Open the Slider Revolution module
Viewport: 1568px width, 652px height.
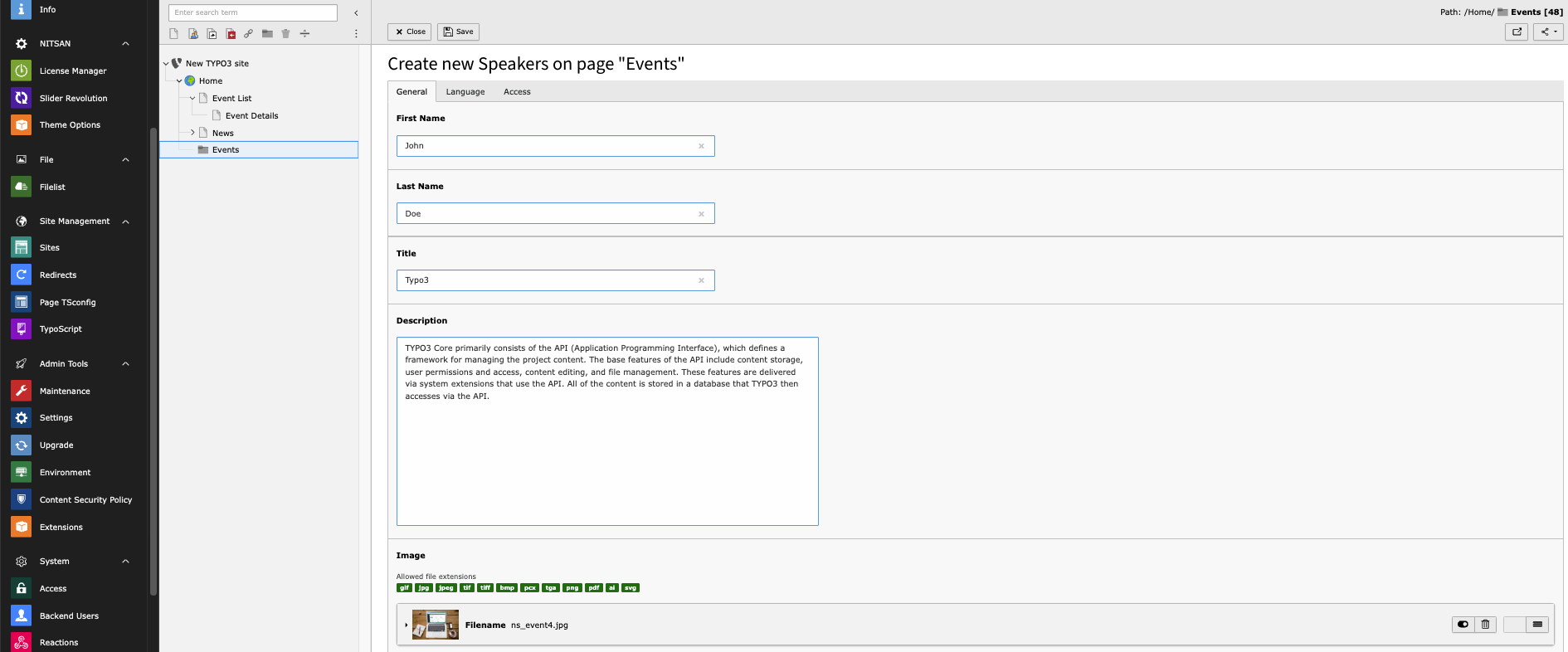click(x=73, y=99)
